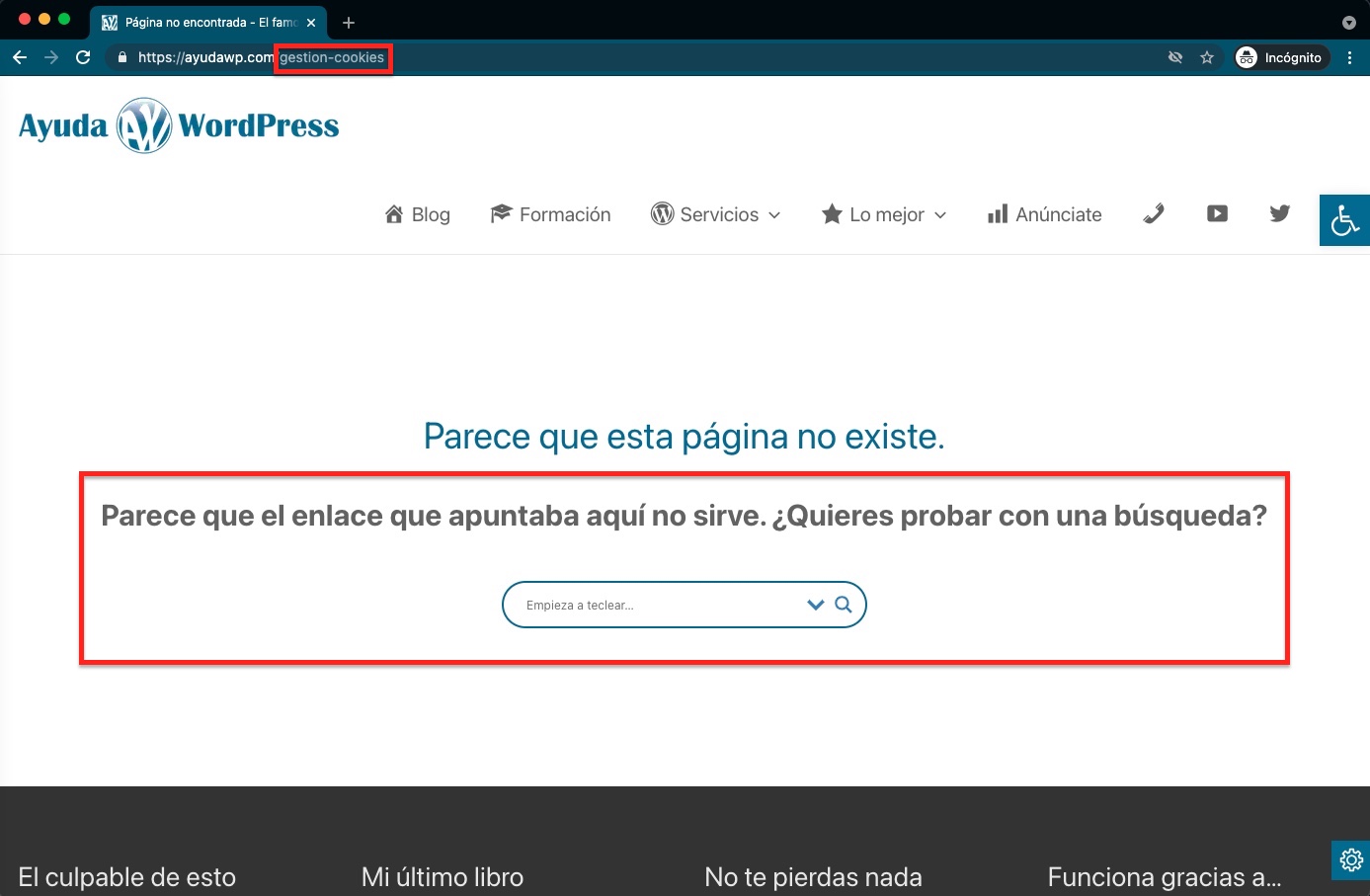
Task: Click the cookie settings gear icon
Action: pos(1350,859)
